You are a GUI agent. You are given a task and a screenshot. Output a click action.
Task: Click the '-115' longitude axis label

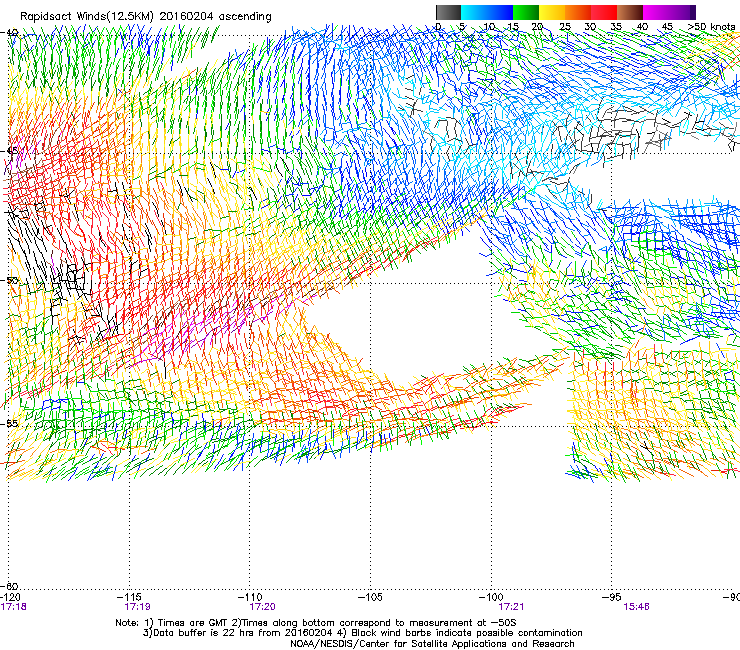(x=130, y=597)
